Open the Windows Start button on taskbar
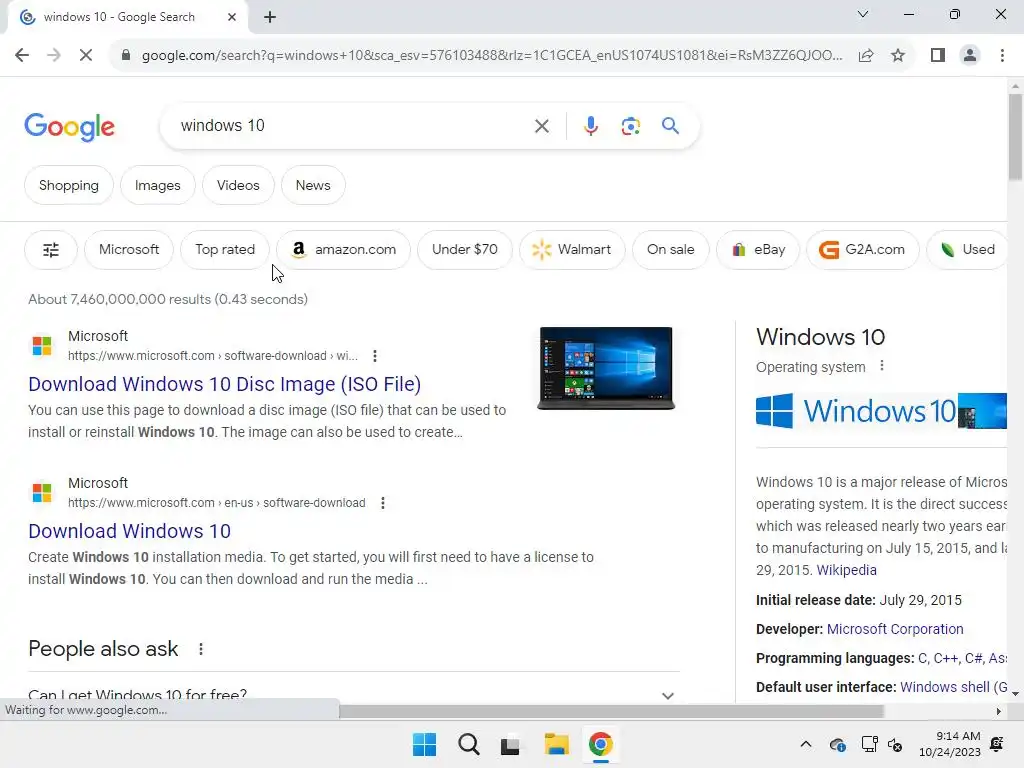Image resolution: width=1024 pixels, height=768 pixels. pyautogui.click(x=424, y=744)
